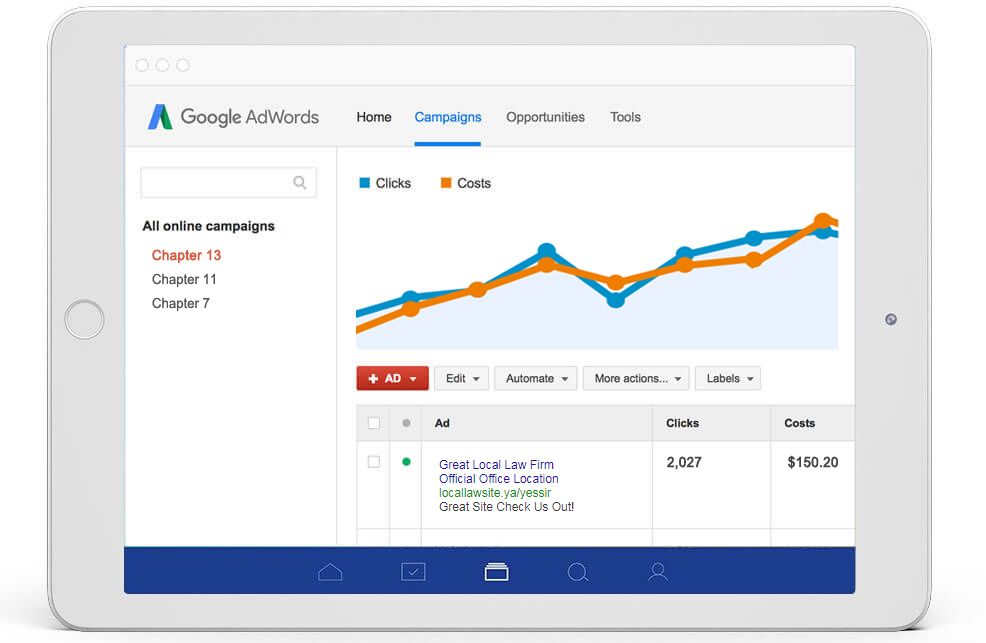The image size is (986, 643).
Task: Expand the Labels dropdown
Action: 727,378
